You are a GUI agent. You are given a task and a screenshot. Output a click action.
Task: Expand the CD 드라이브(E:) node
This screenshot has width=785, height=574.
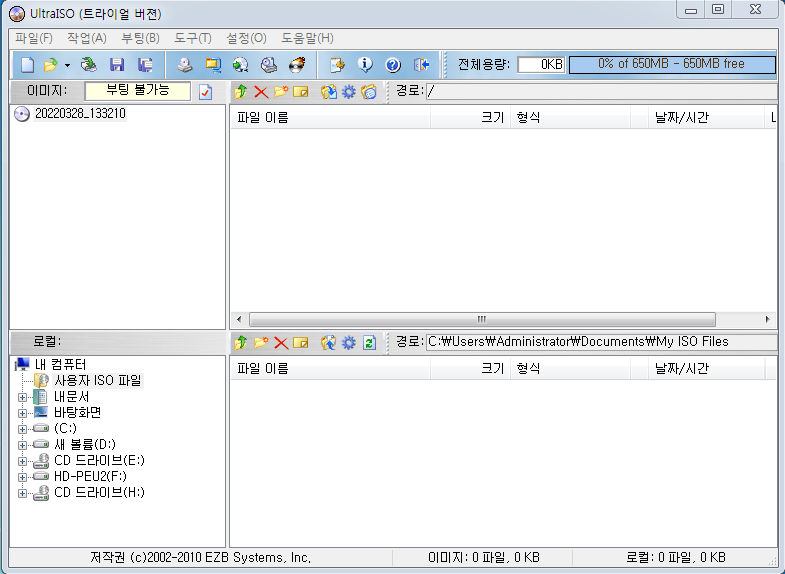click(22, 461)
